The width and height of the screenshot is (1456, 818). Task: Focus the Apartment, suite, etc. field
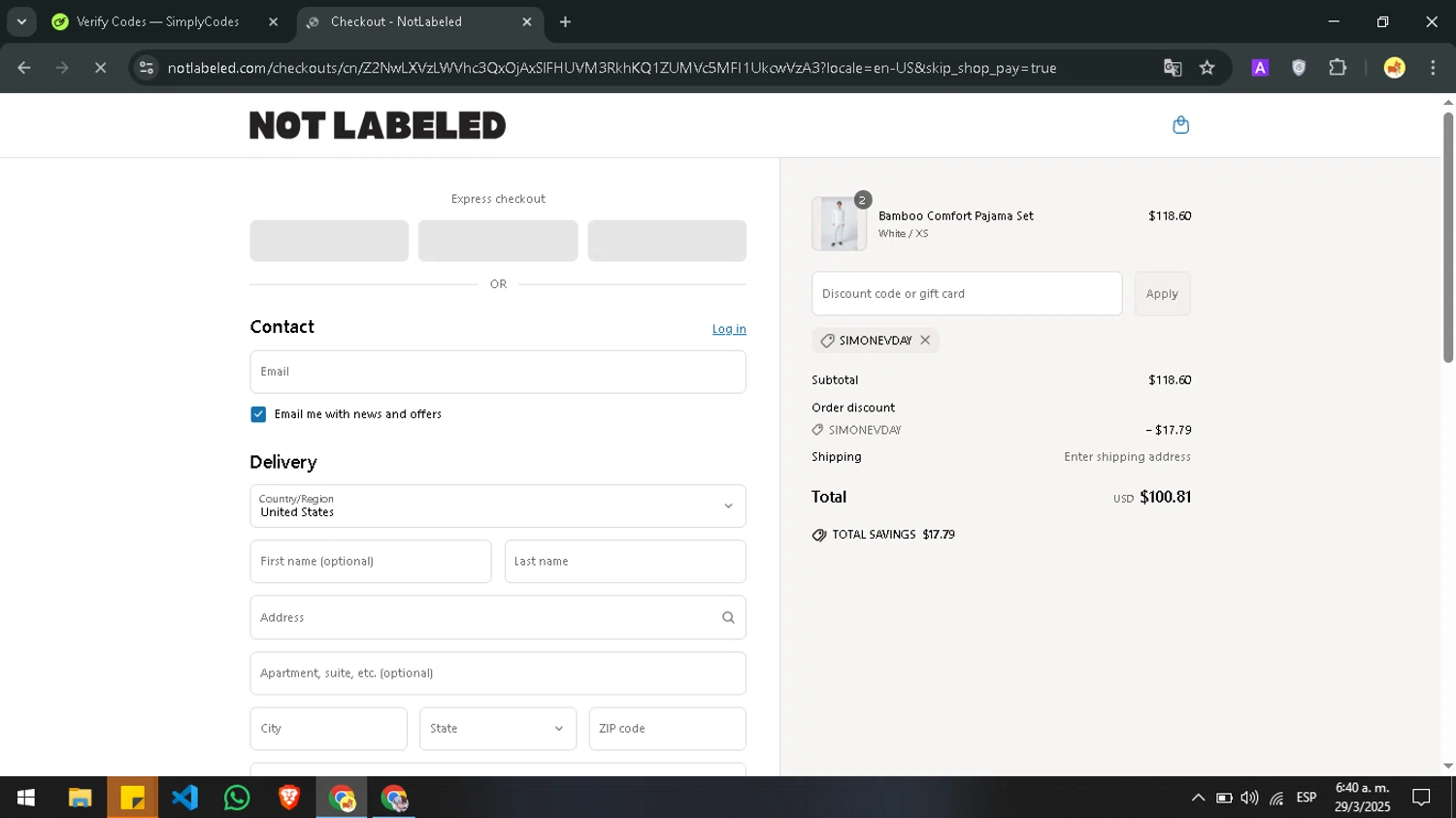click(498, 673)
